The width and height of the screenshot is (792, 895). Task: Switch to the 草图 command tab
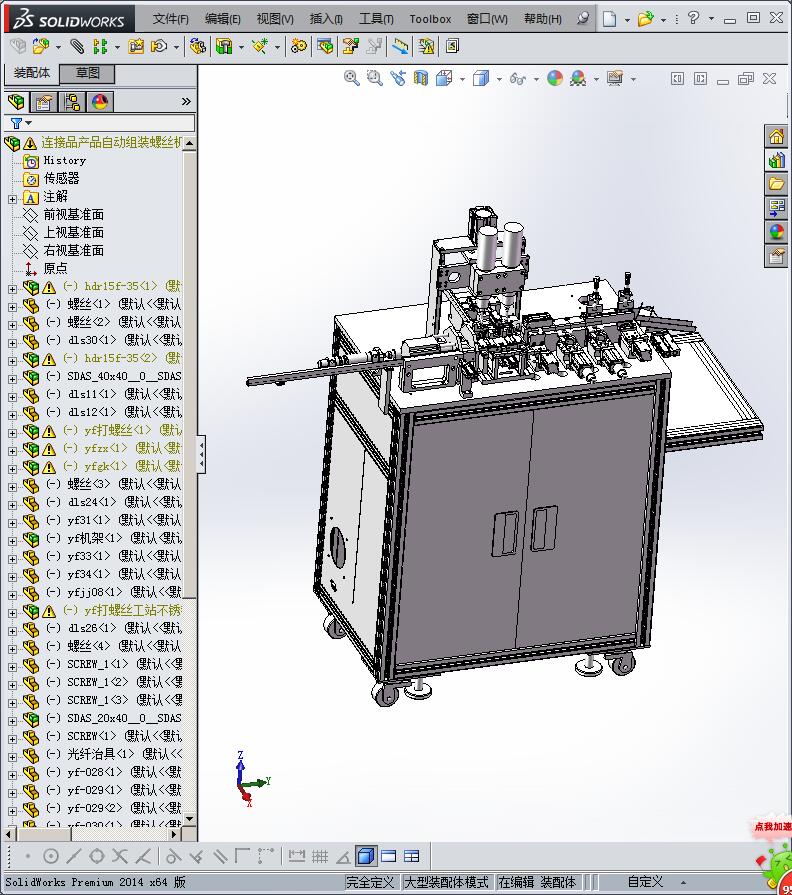tap(88, 73)
